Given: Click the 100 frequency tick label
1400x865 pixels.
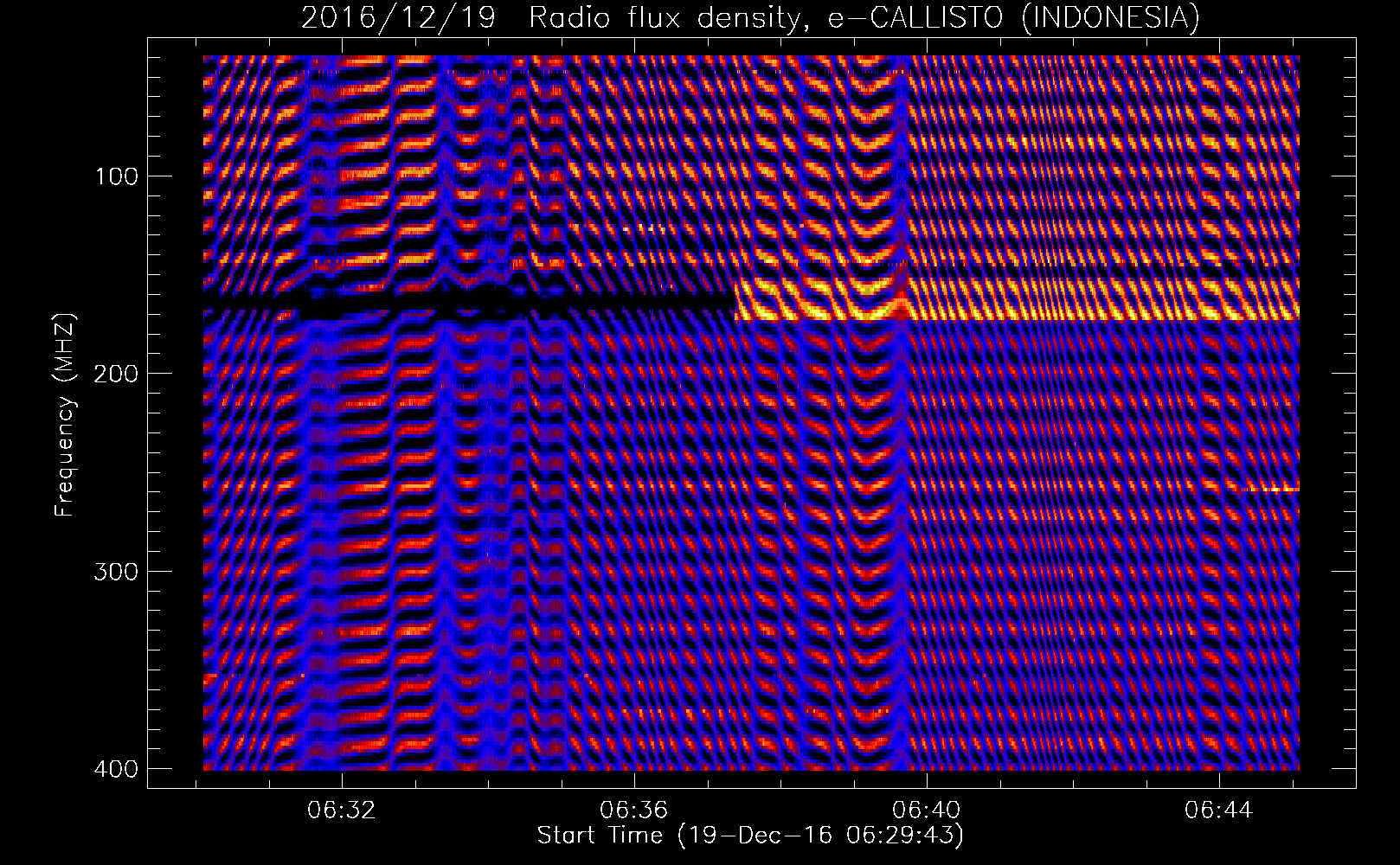Looking at the screenshot, I should click(x=114, y=176).
